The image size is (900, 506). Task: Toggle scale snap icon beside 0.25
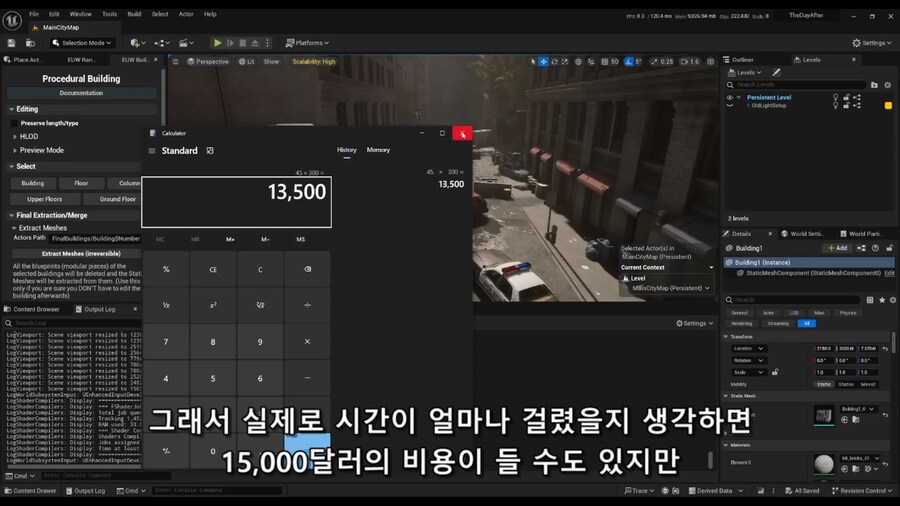[x=654, y=61]
